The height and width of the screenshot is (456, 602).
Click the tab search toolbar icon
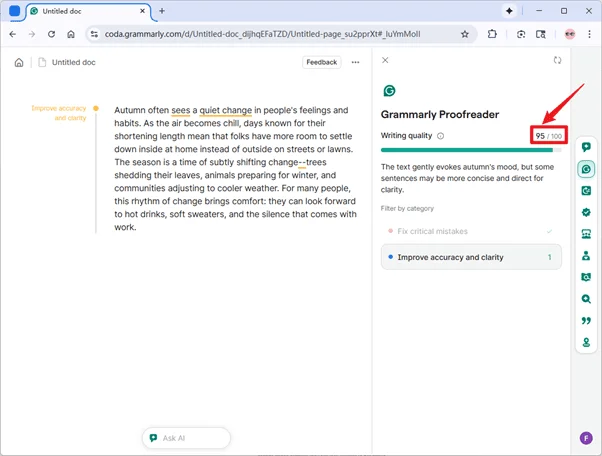541,34
